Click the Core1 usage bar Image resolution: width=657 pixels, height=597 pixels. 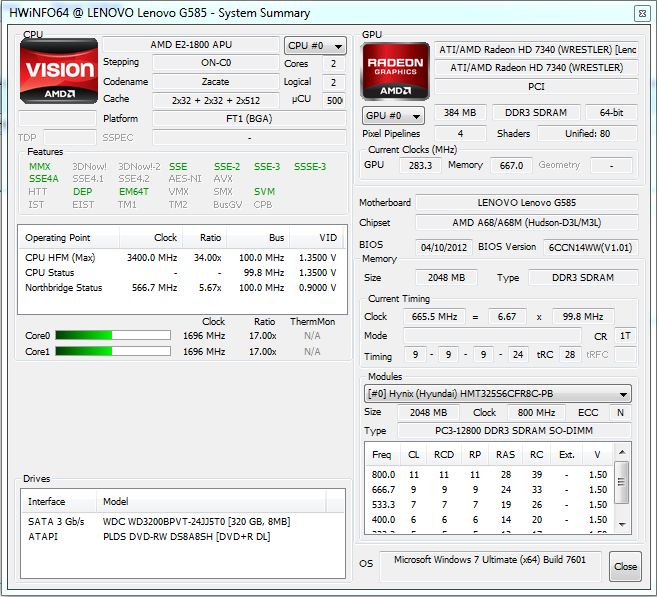pyautogui.click(x=112, y=352)
